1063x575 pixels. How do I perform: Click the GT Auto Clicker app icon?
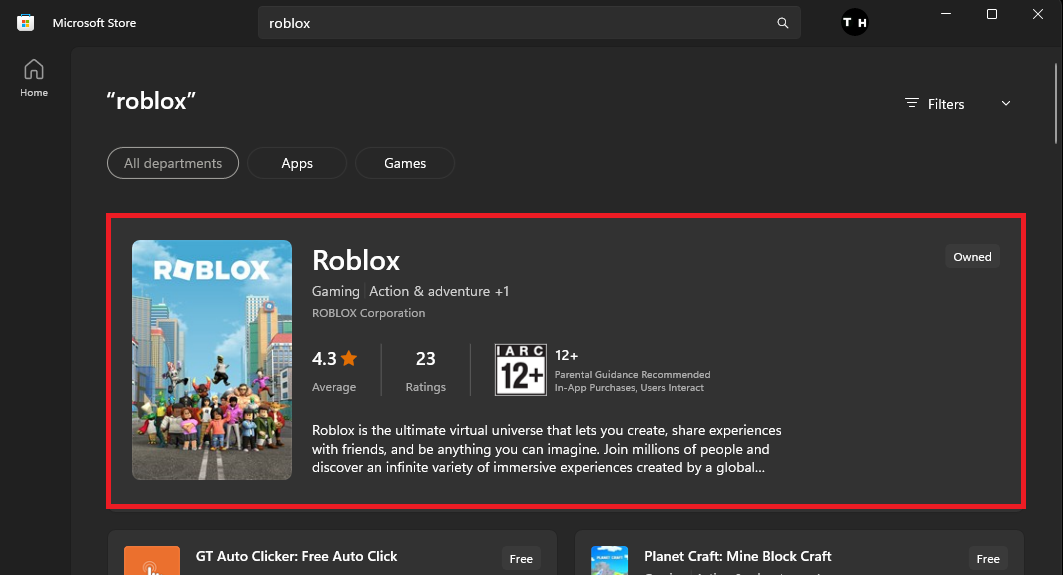pyautogui.click(x=151, y=561)
